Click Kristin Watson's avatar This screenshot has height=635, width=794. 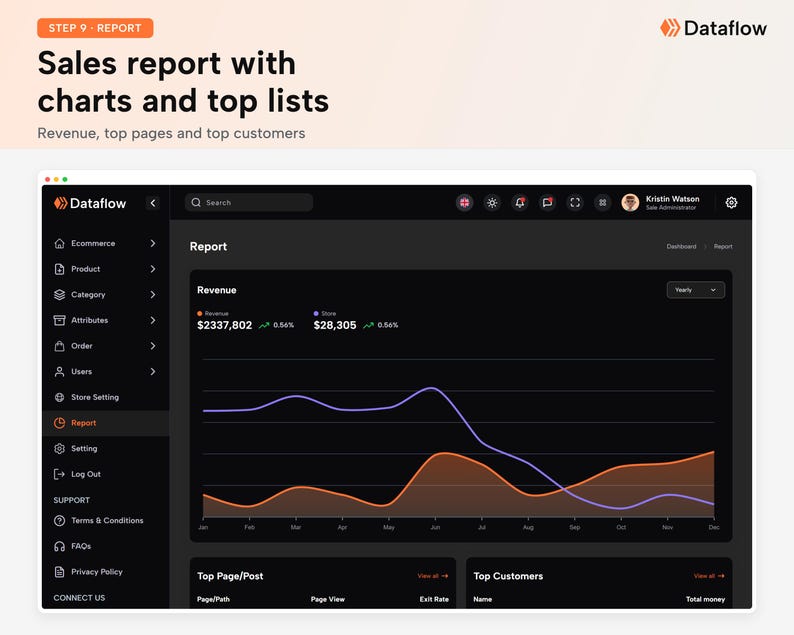[630, 203]
